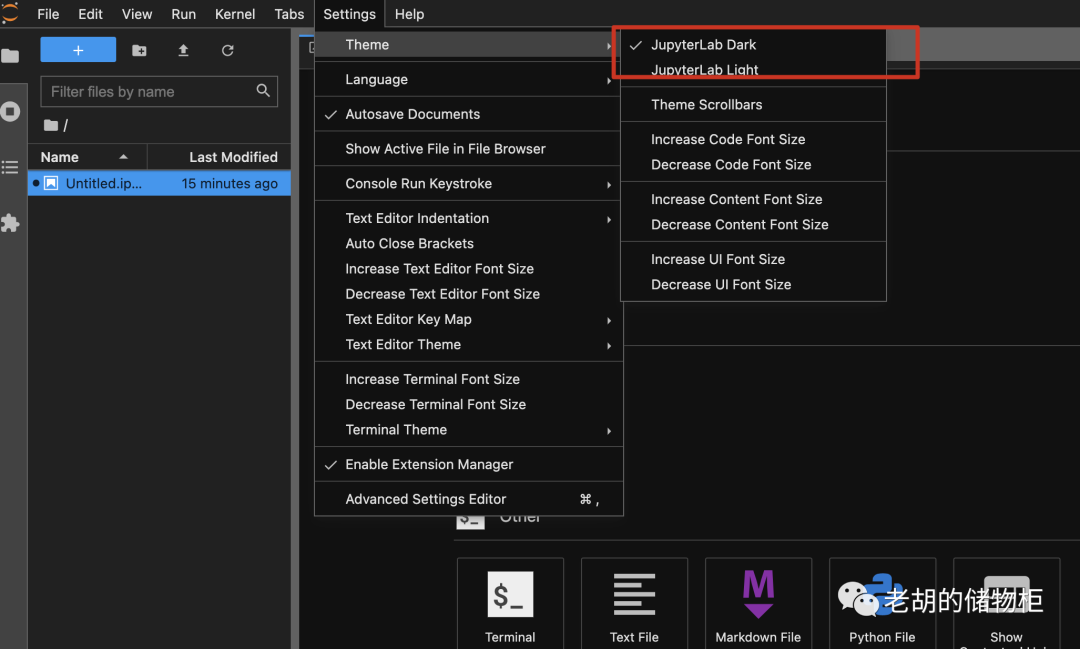Expand Text Editor Key Map submenu
Image resolution: width=1080 pixels, height=649 pixels.
tap(468, 320)
